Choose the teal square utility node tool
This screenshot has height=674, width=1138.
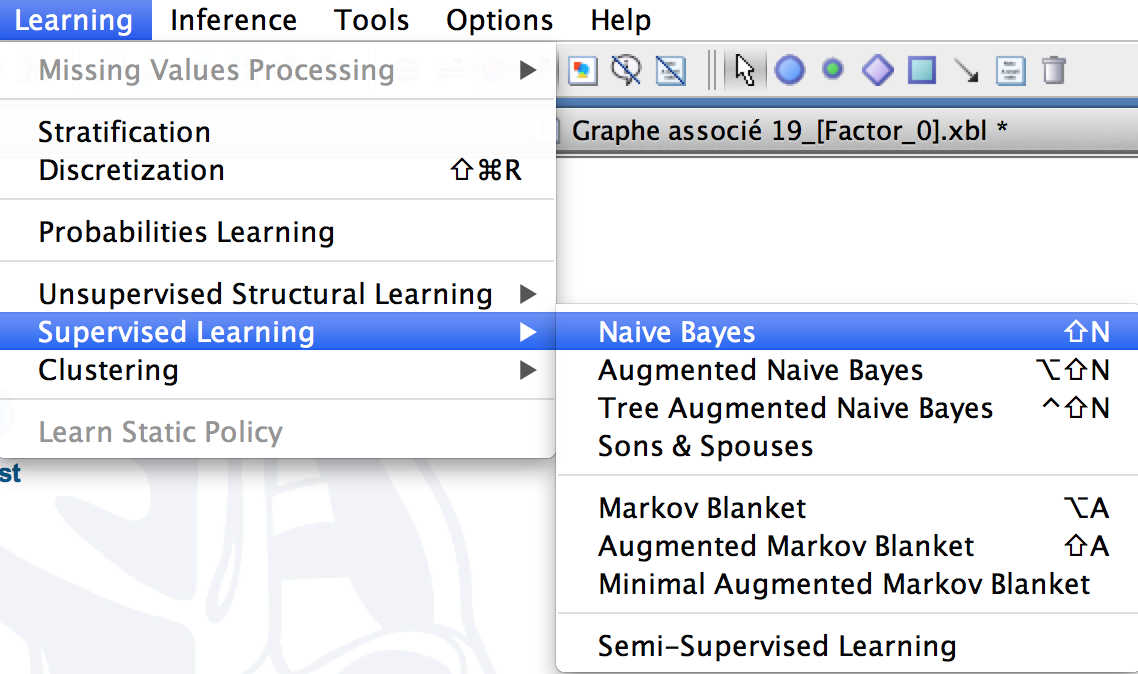point(922,70)
